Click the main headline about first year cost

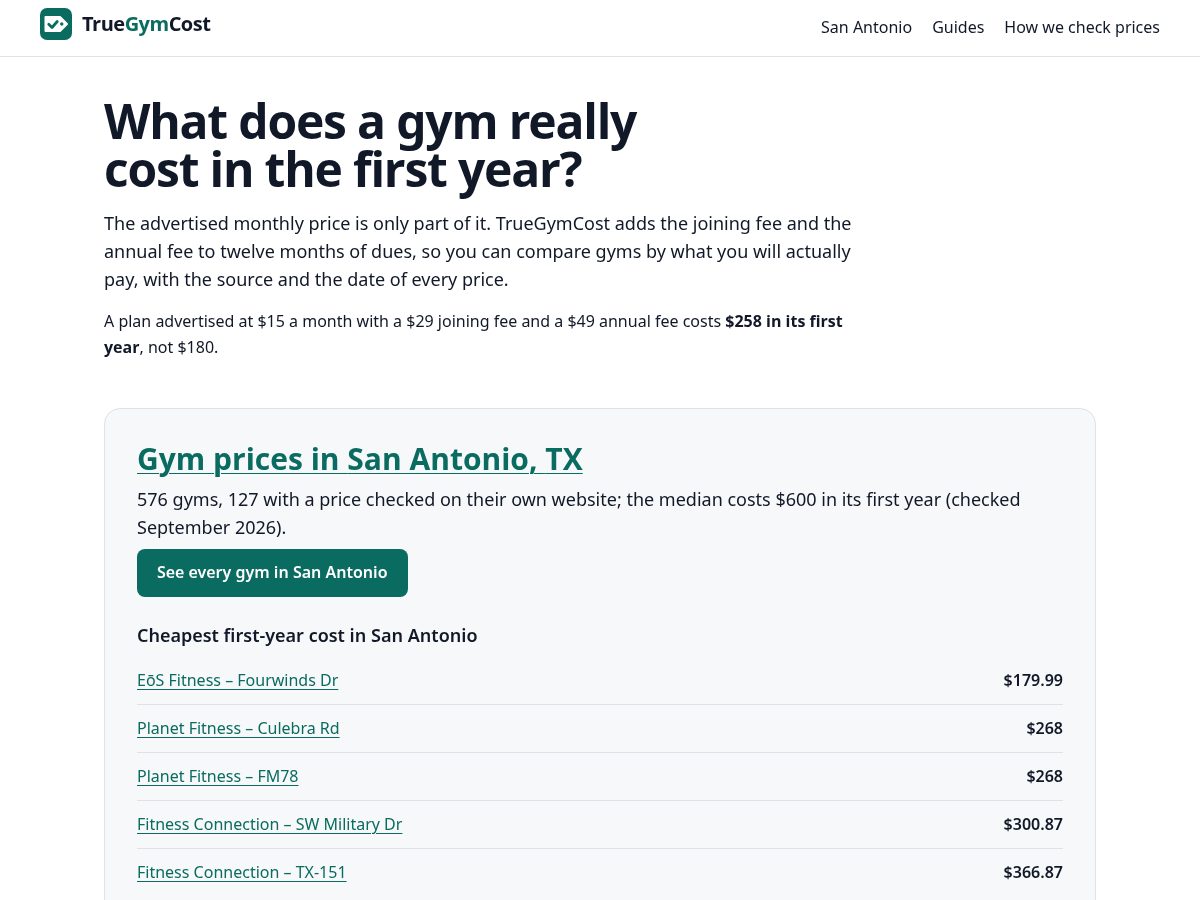click(370, 146)
